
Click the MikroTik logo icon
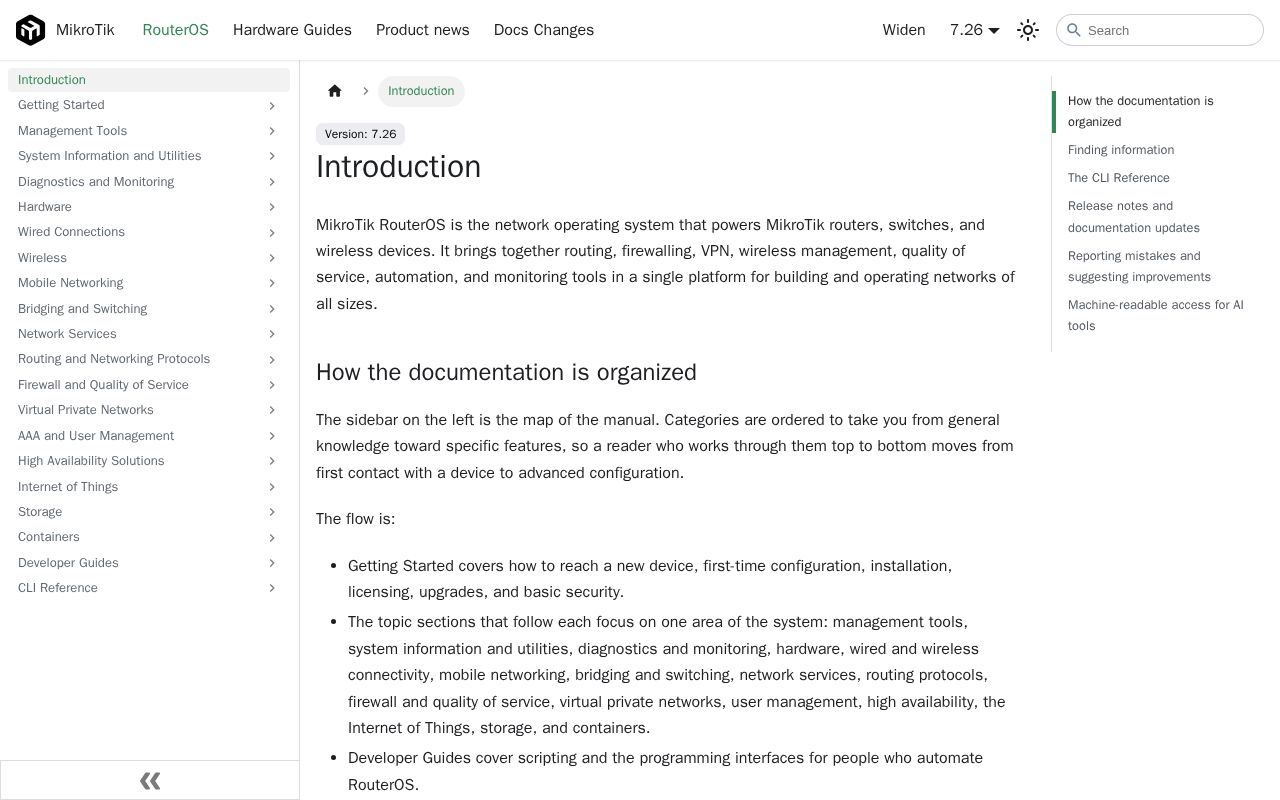(x=31, y=30)
